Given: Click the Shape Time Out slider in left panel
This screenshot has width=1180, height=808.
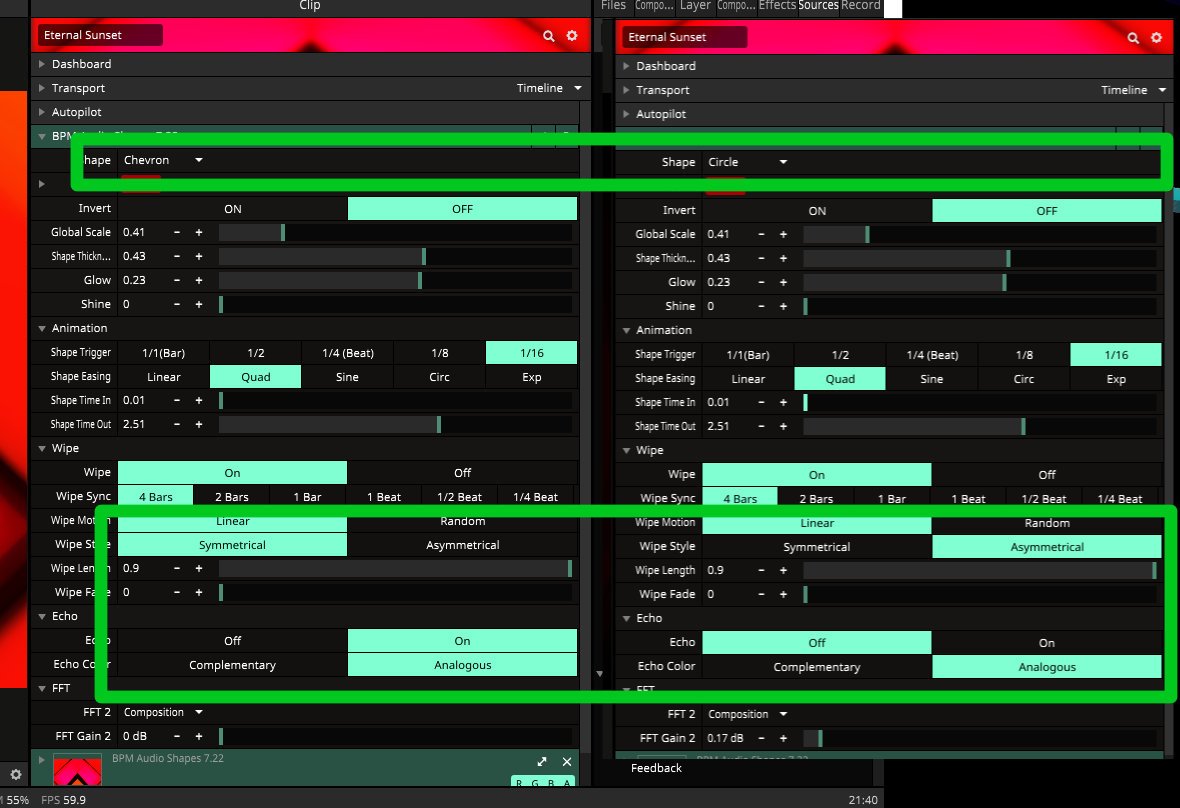Looking at the screenshot, I should click(395, 424).
